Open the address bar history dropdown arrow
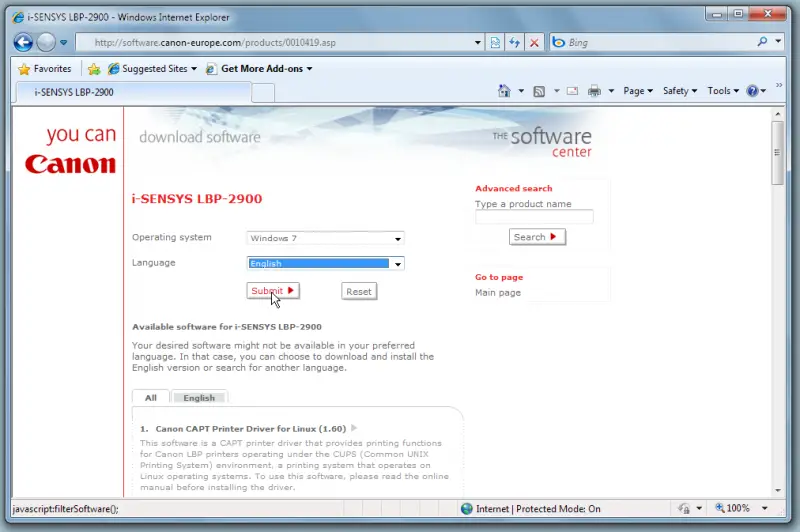The width and height of the screenshot is (800, 532). (478, 43)
